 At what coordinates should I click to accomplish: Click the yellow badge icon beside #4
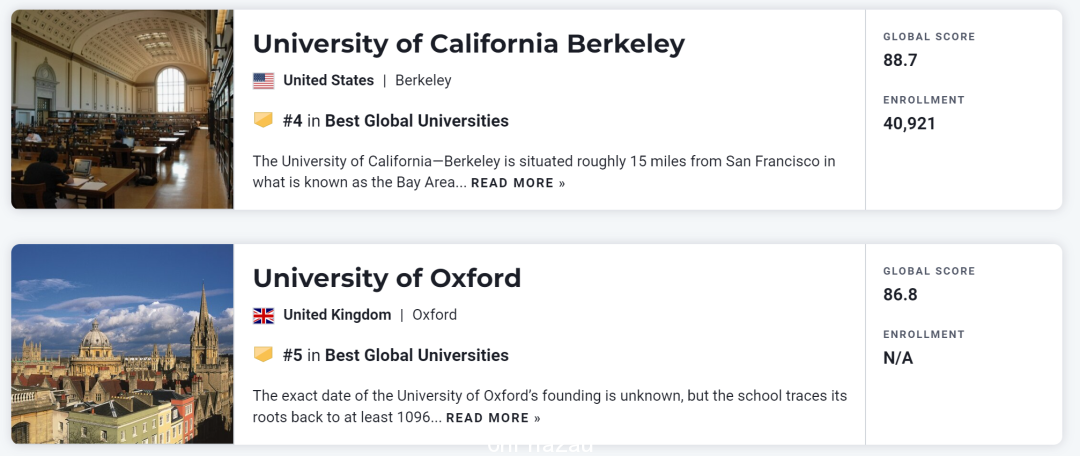pos(263,121)
